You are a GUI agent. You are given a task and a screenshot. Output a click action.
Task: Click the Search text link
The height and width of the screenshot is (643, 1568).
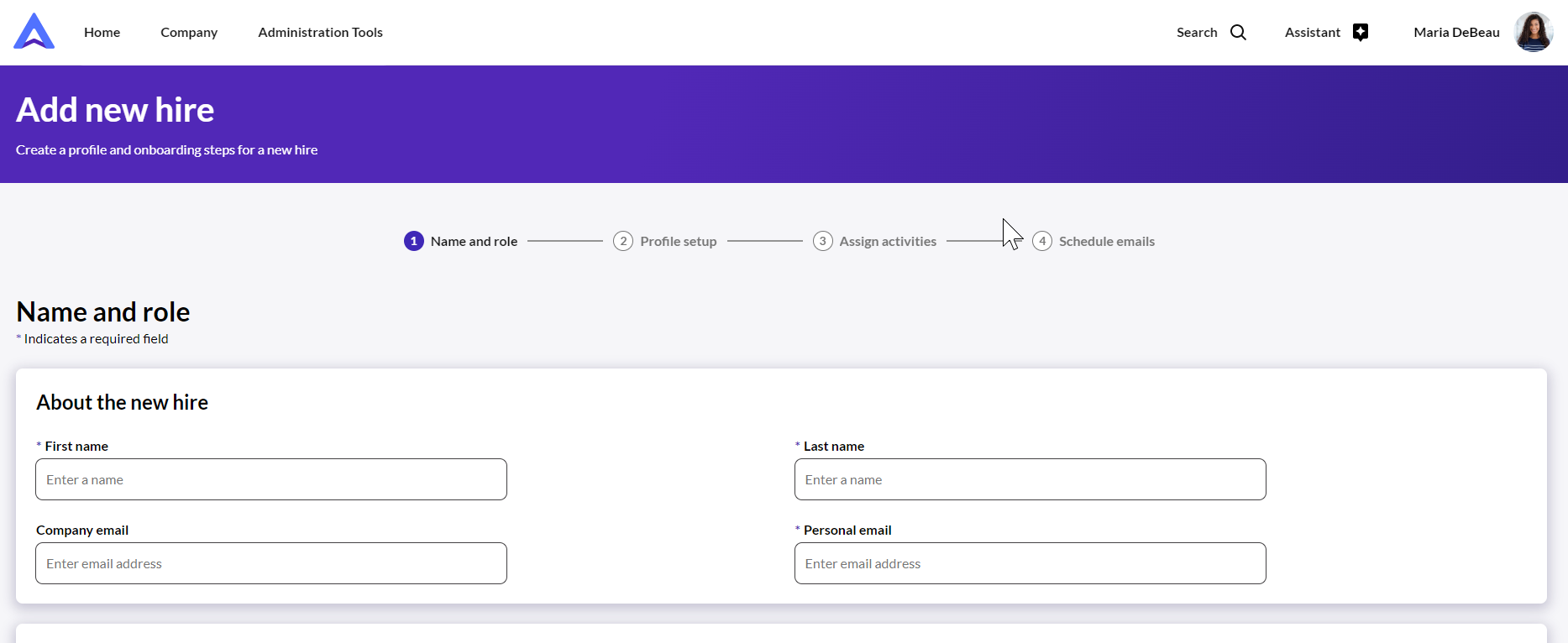tap(1197, 32)
